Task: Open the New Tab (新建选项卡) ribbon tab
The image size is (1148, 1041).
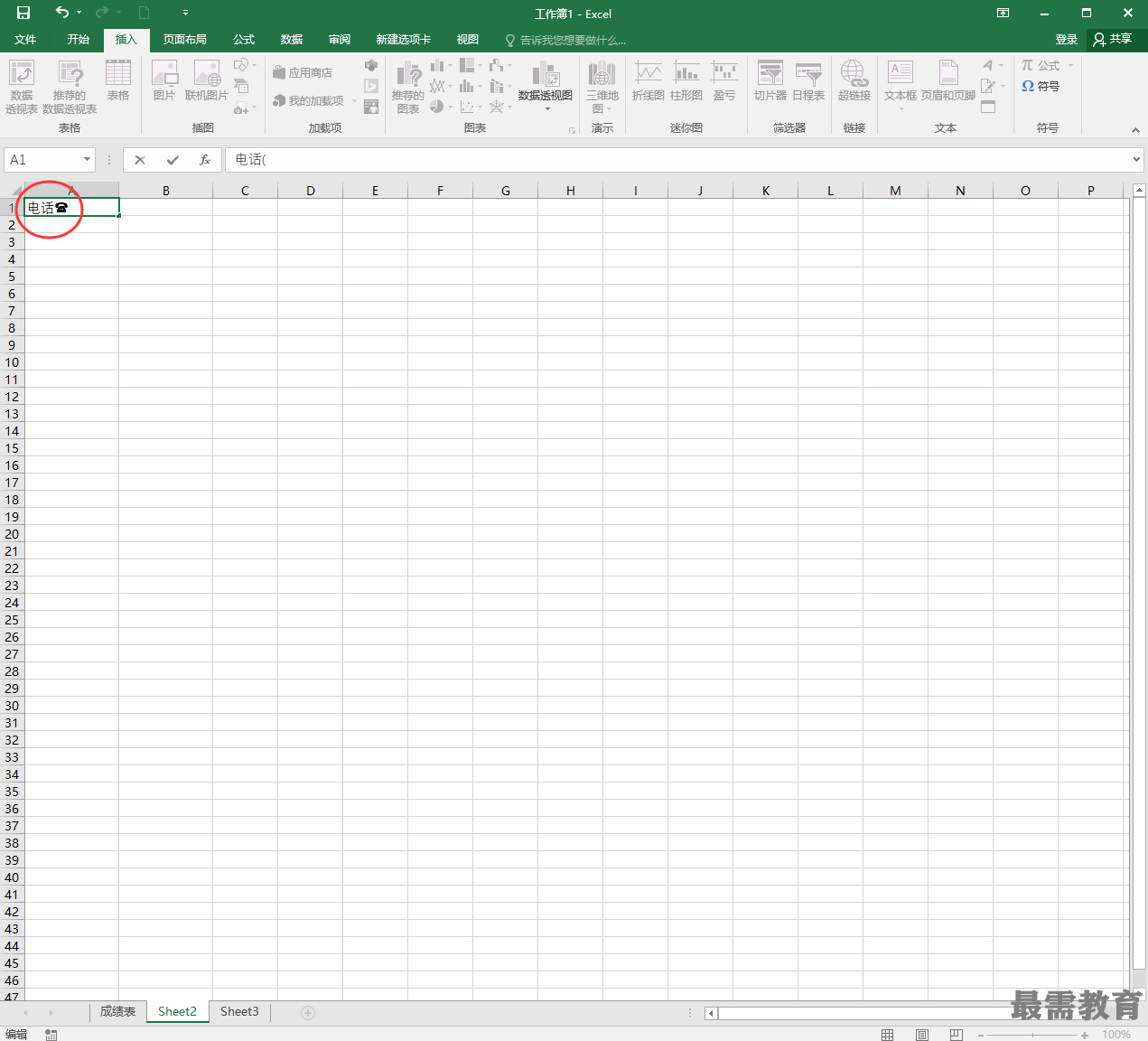Action: pos(404,40)
